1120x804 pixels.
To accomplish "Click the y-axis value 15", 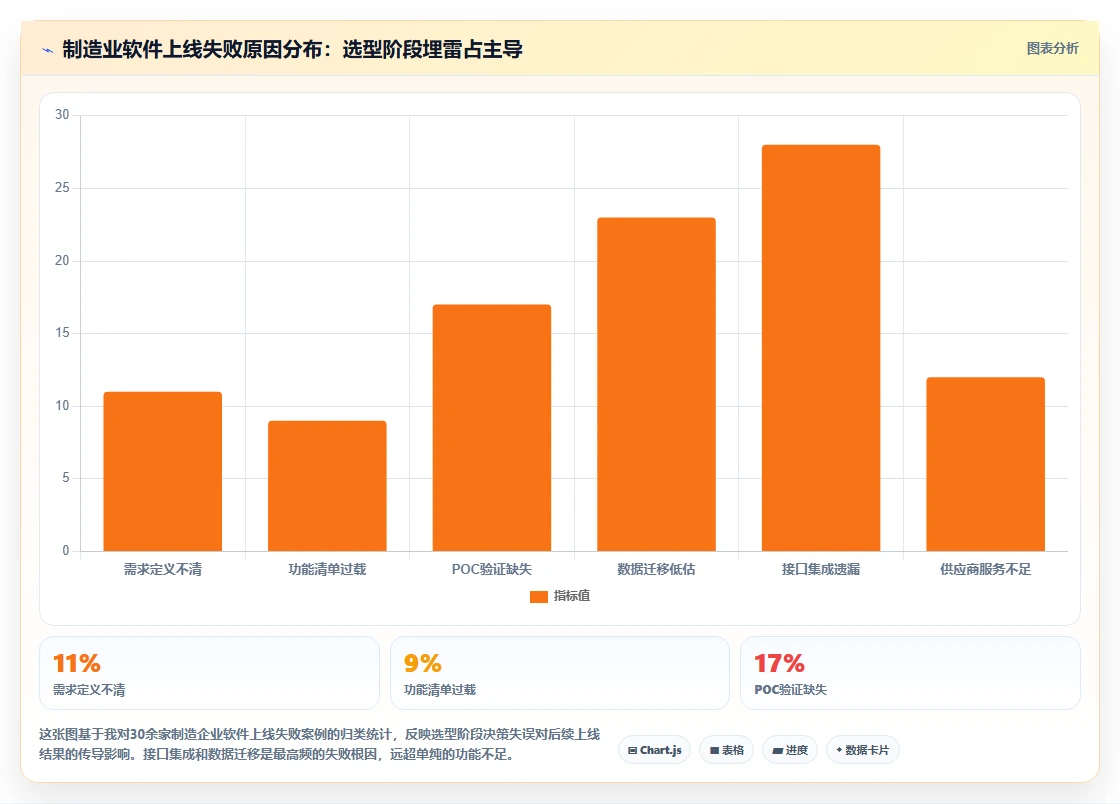I will 62,333.
